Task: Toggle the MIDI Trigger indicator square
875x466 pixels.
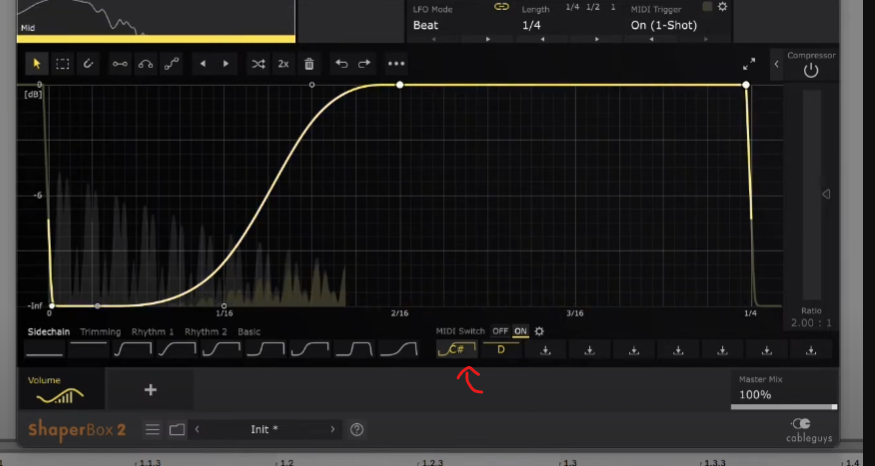Action: click(708, 7)
